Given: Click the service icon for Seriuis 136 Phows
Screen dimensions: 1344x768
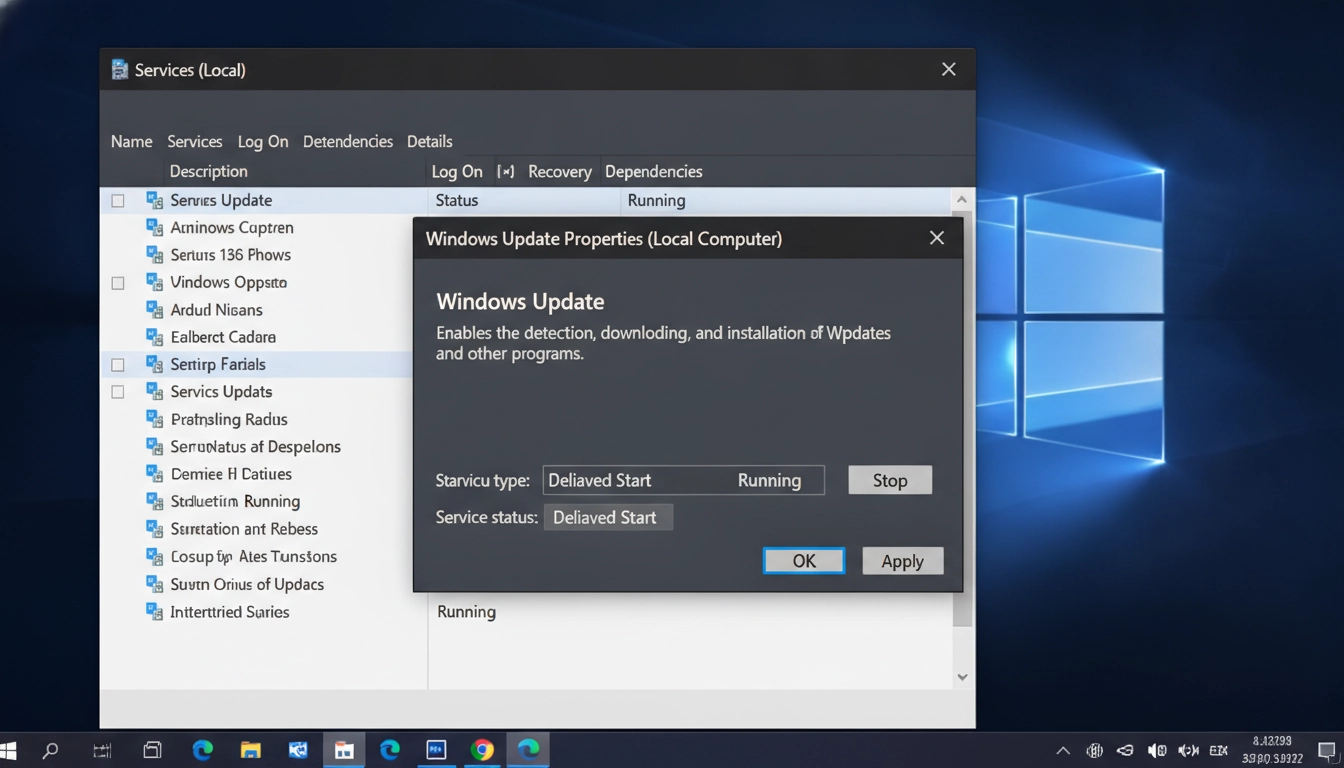Looking at the screenshot, I should click(x=154, y=255).
